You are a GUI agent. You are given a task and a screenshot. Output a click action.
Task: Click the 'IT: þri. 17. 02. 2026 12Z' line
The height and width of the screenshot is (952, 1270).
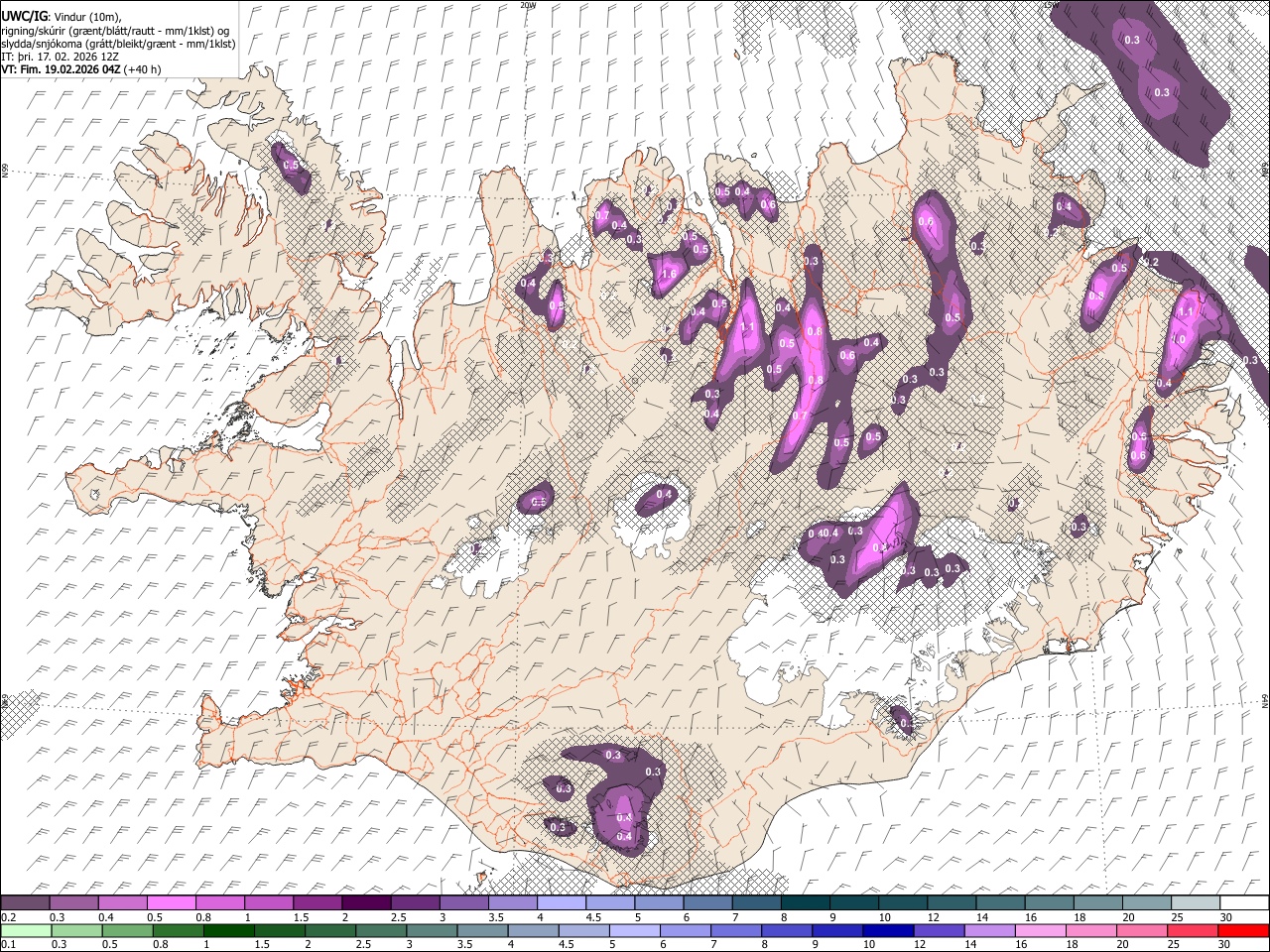(x=61, y=58)
